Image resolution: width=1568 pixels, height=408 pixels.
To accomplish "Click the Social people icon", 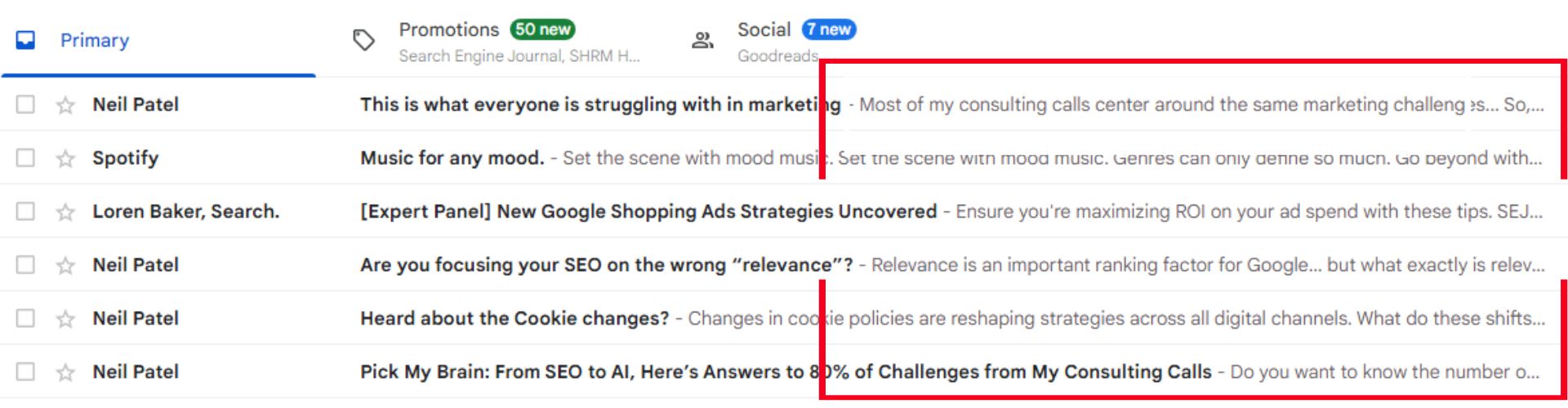I will click(x=702, y=40).
